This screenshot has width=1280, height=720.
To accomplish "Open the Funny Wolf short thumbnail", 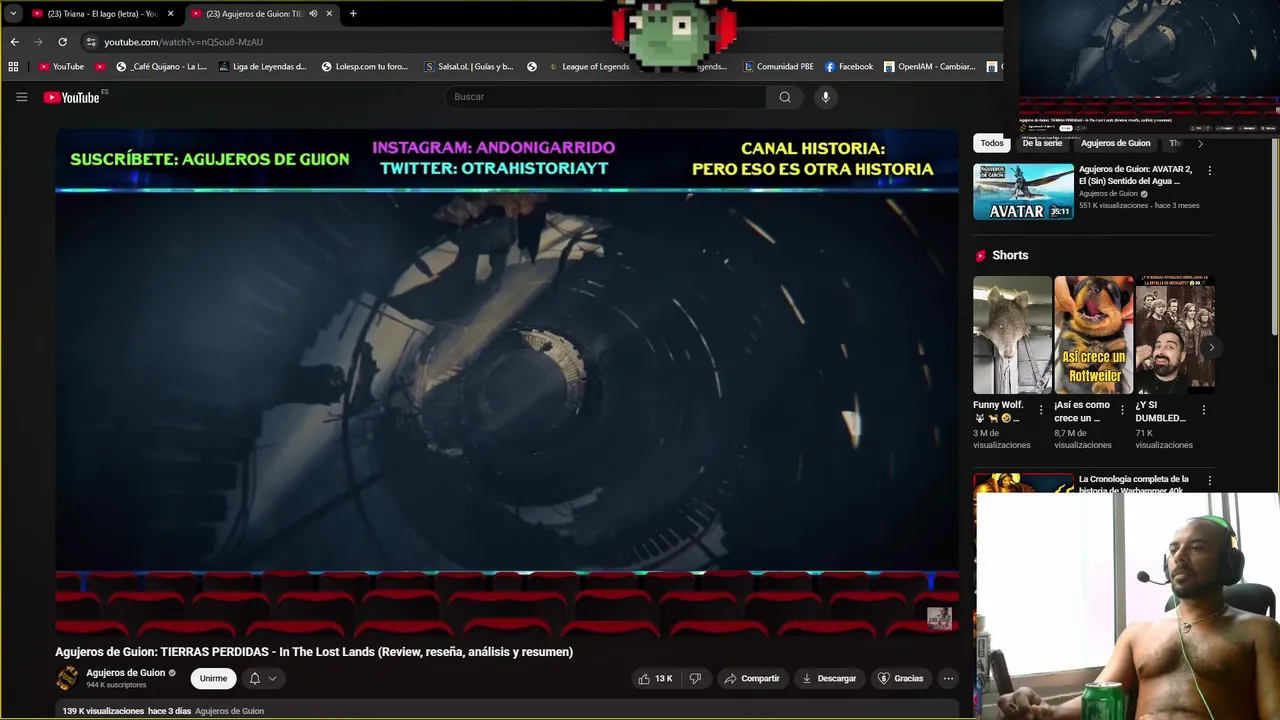I will (1012, 335).
